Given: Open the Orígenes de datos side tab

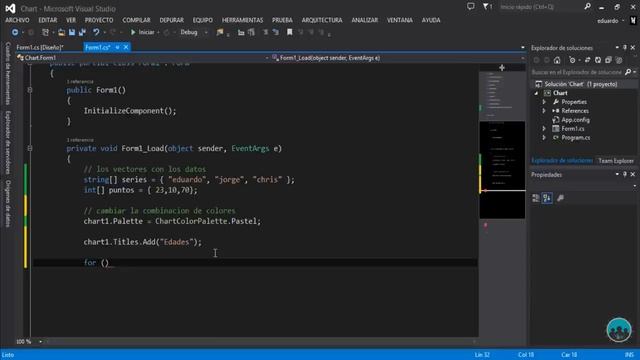Looking at the screenshot, I should click(8, 203).
